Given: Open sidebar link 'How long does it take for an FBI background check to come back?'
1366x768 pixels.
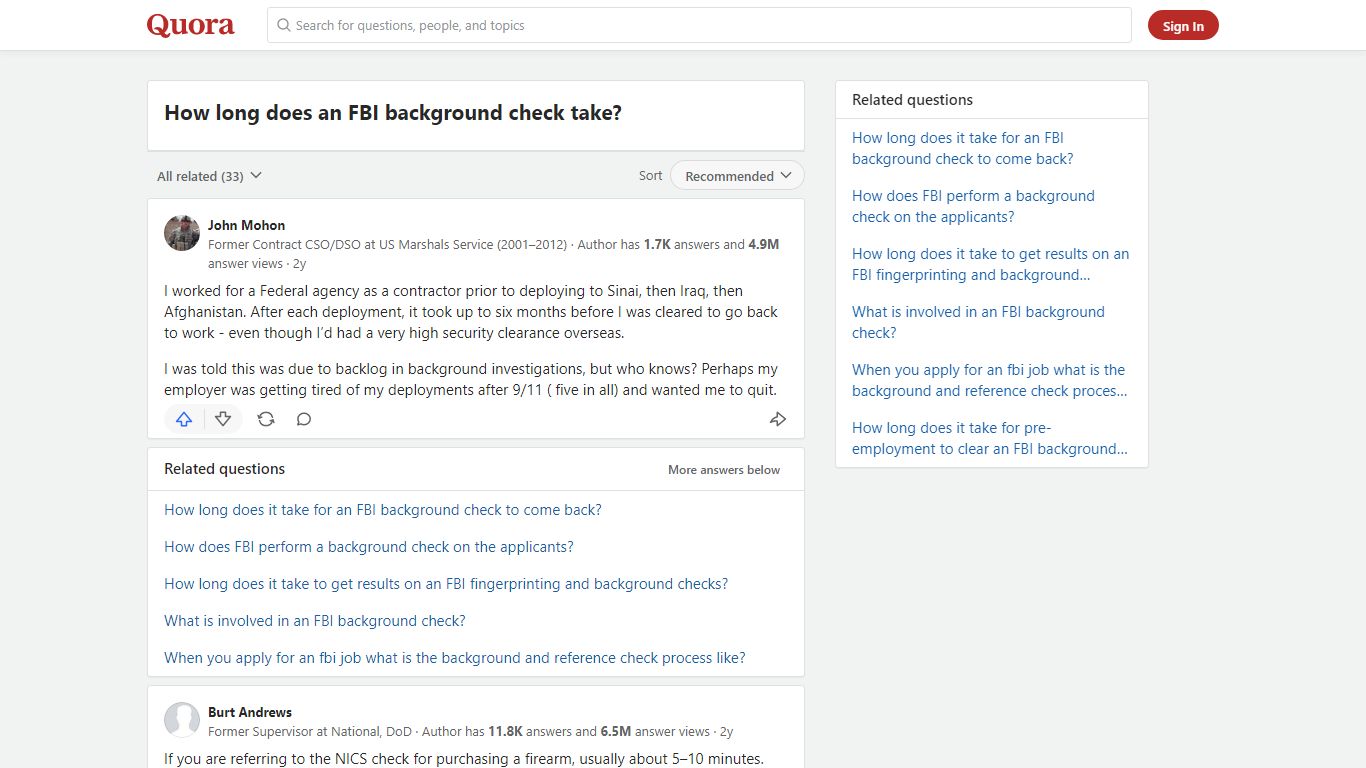Looking at the screenshot, I should 963,148.
